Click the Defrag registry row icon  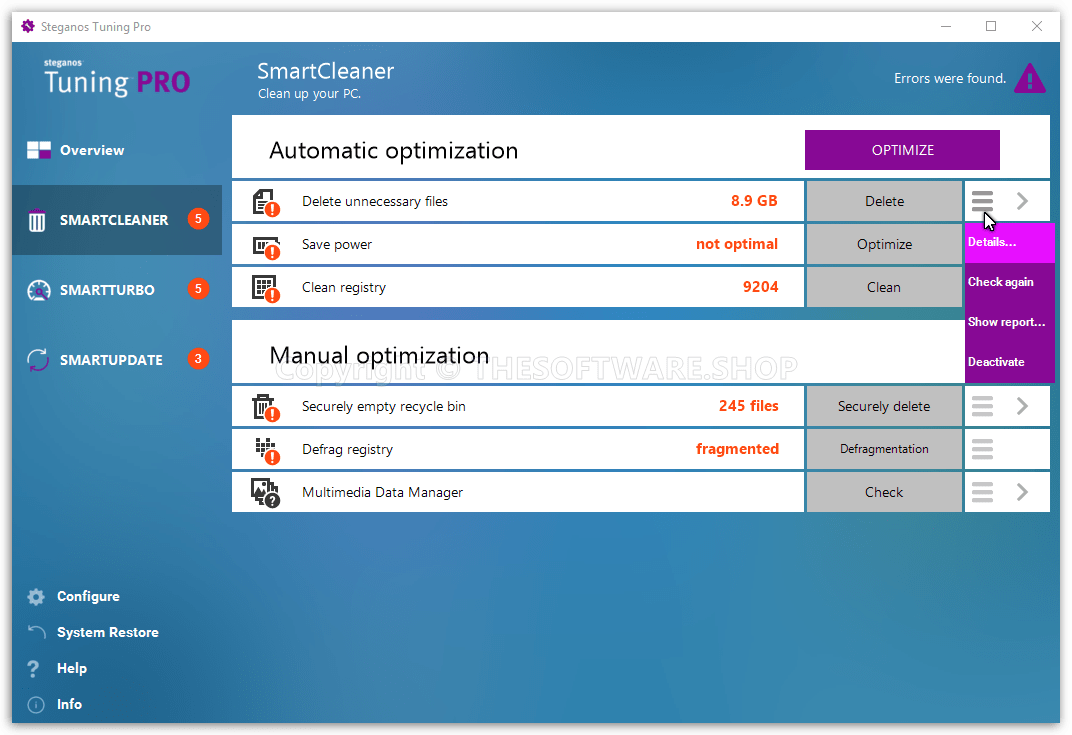coord(265,450)
